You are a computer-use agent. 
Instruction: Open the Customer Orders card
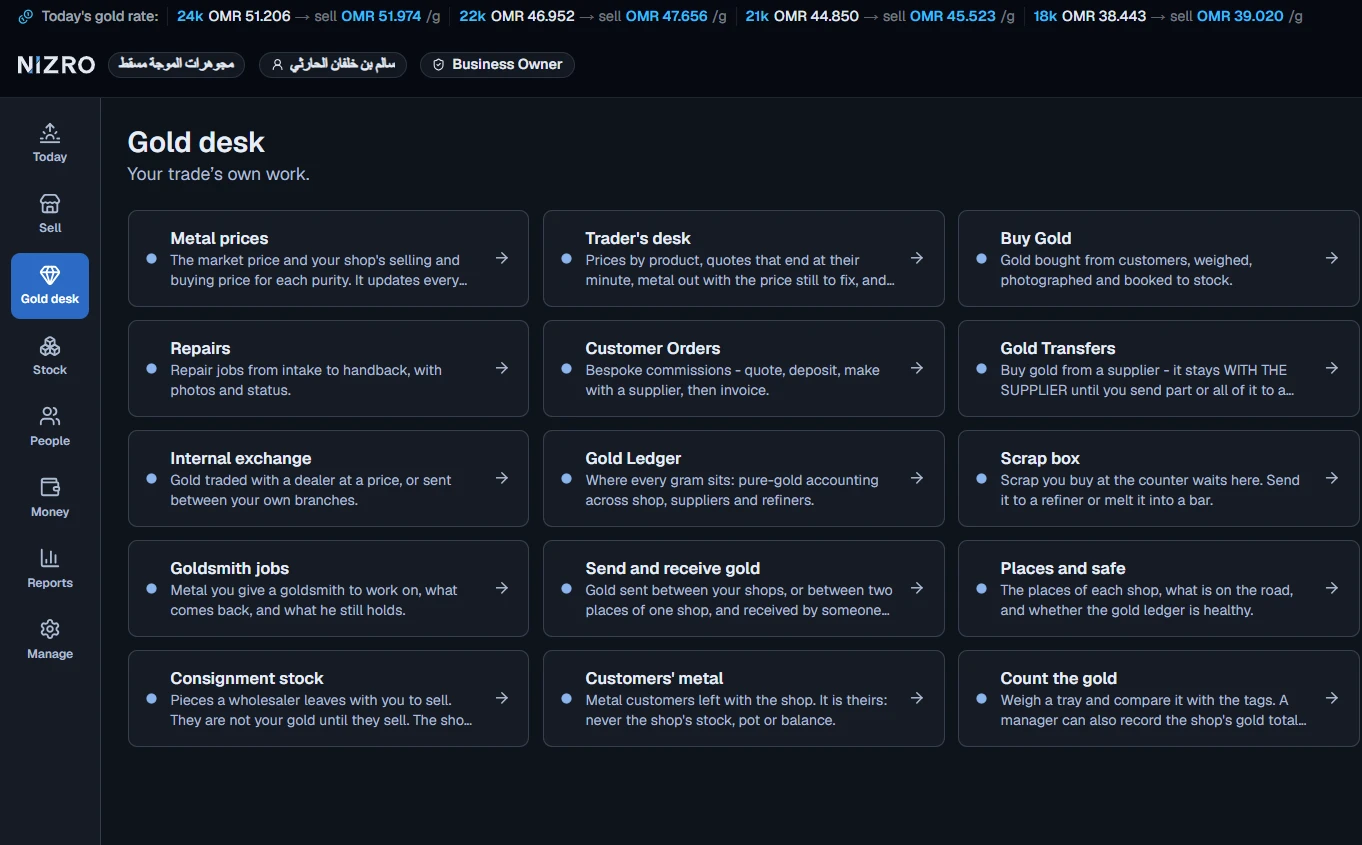click(743, 368)
